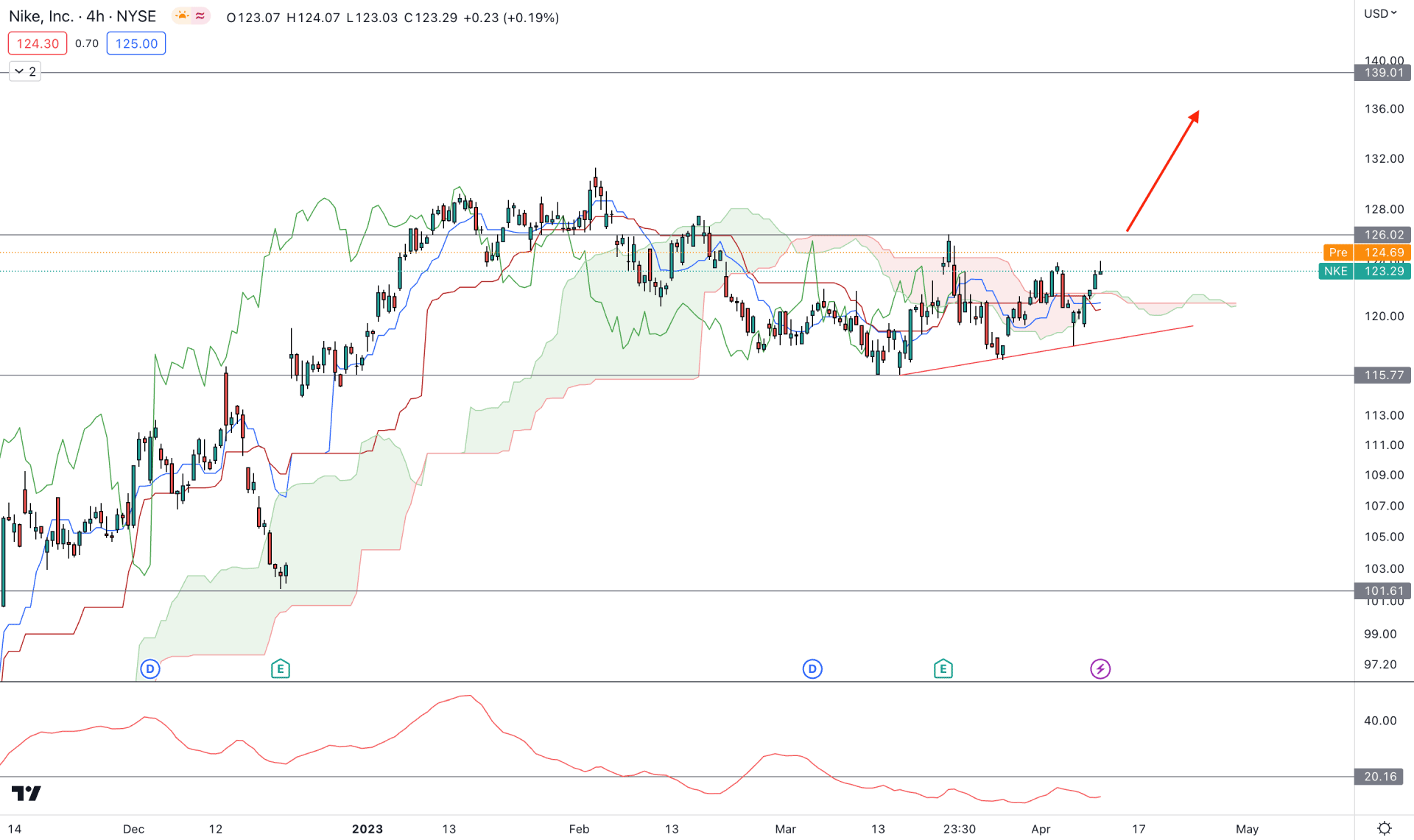Open the March dividend D marker
This screenshot has height=840, width=1414.
click(x=812, y=668)
